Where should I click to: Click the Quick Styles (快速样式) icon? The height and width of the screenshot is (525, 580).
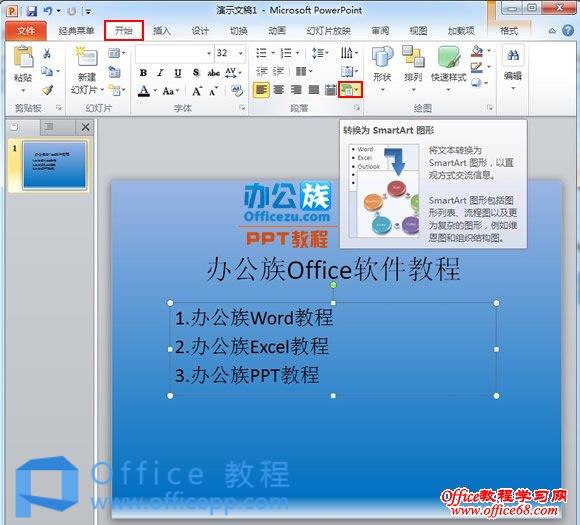click(448, 57)
